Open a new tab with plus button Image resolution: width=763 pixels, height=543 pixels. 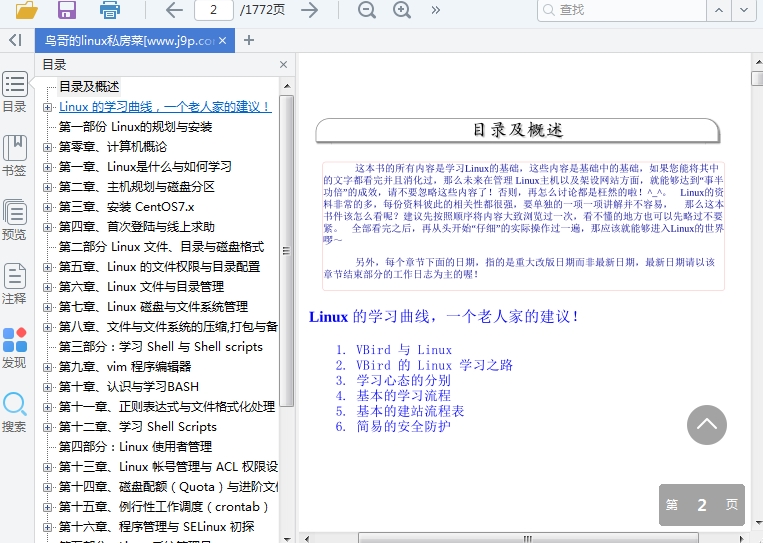(249, 41)
